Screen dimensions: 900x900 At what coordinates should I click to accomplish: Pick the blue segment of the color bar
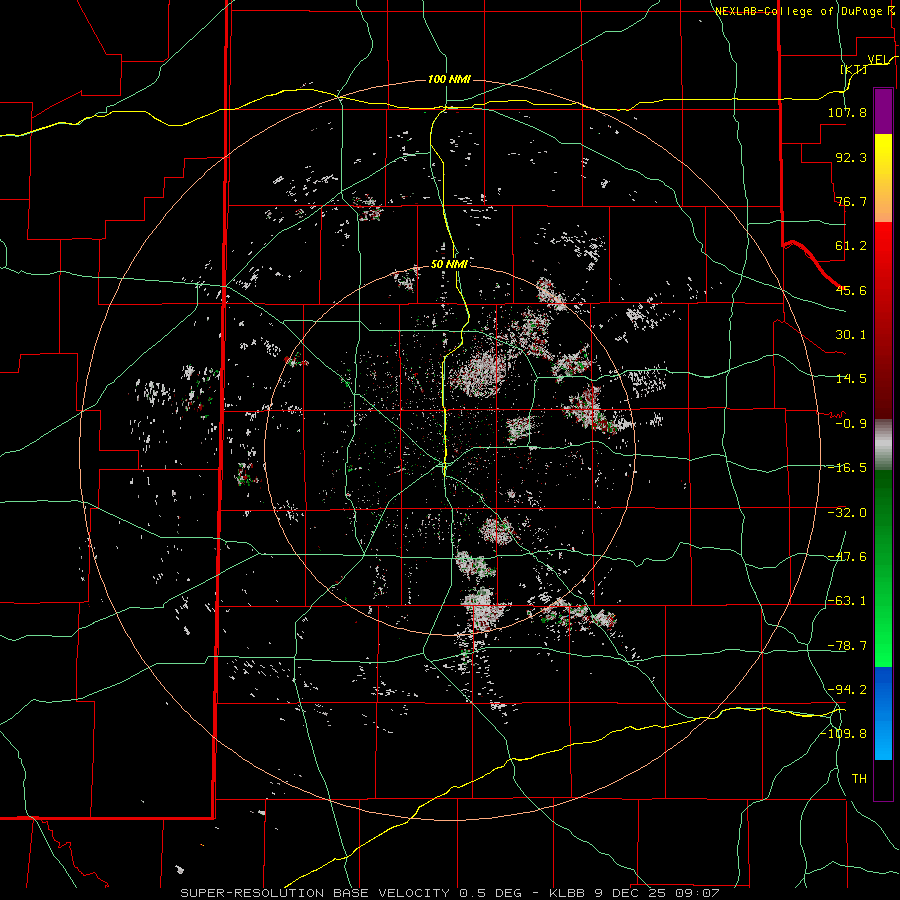[883, 713]
